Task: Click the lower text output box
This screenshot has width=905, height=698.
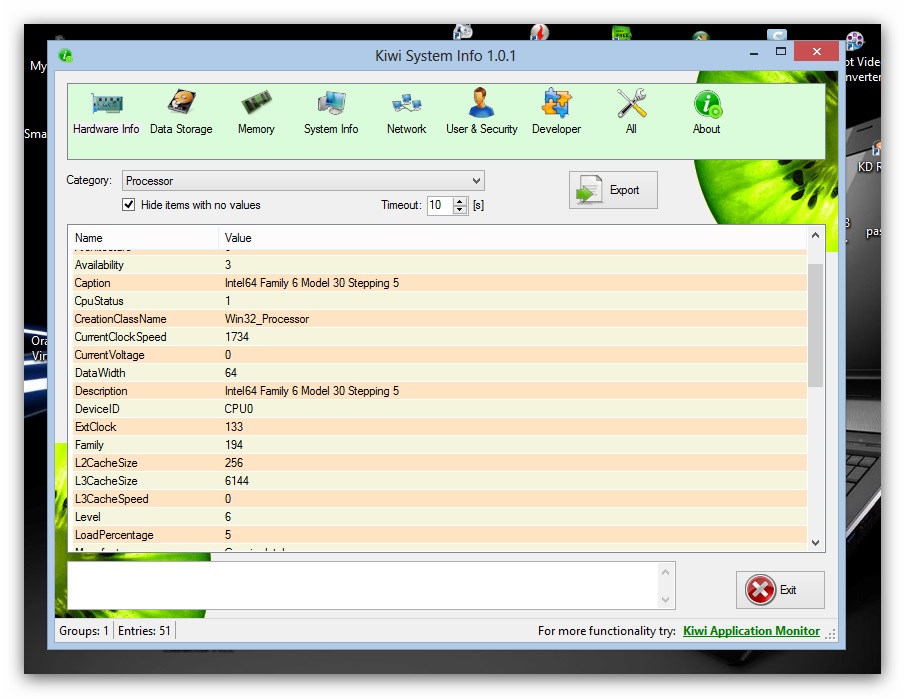Action: point(364,585)
